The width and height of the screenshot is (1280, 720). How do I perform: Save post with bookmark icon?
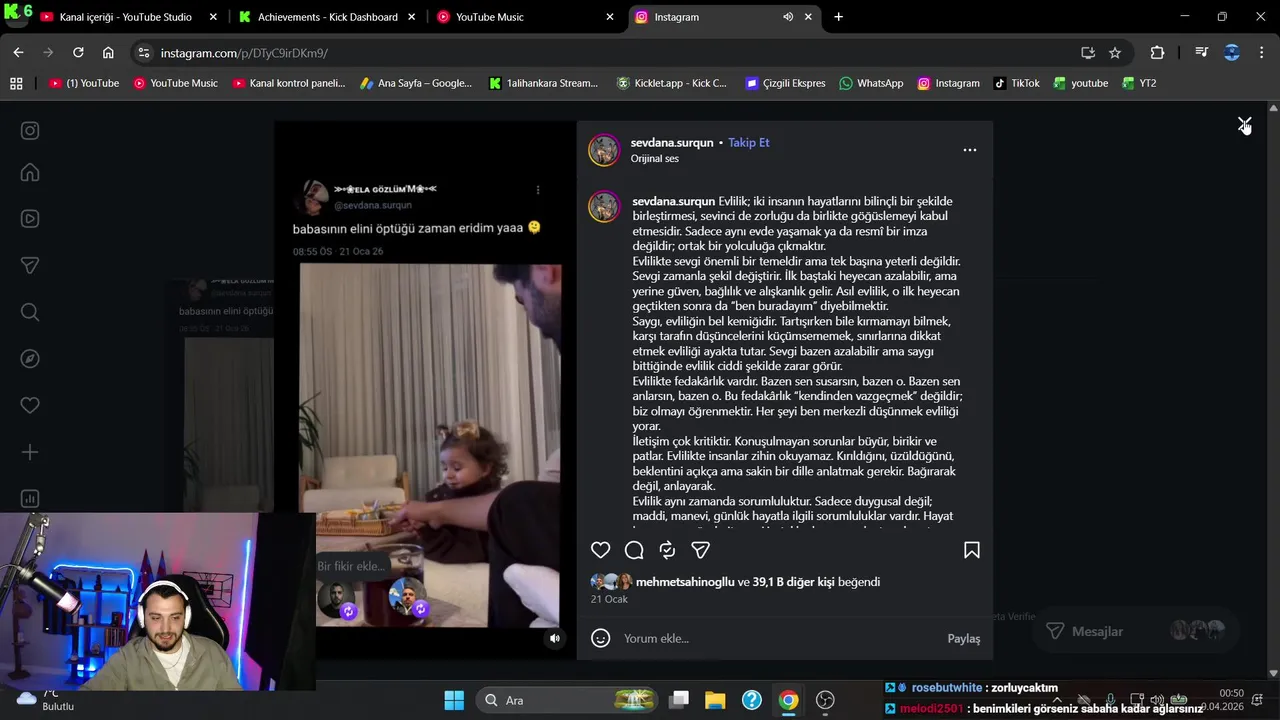coord(971,550)
